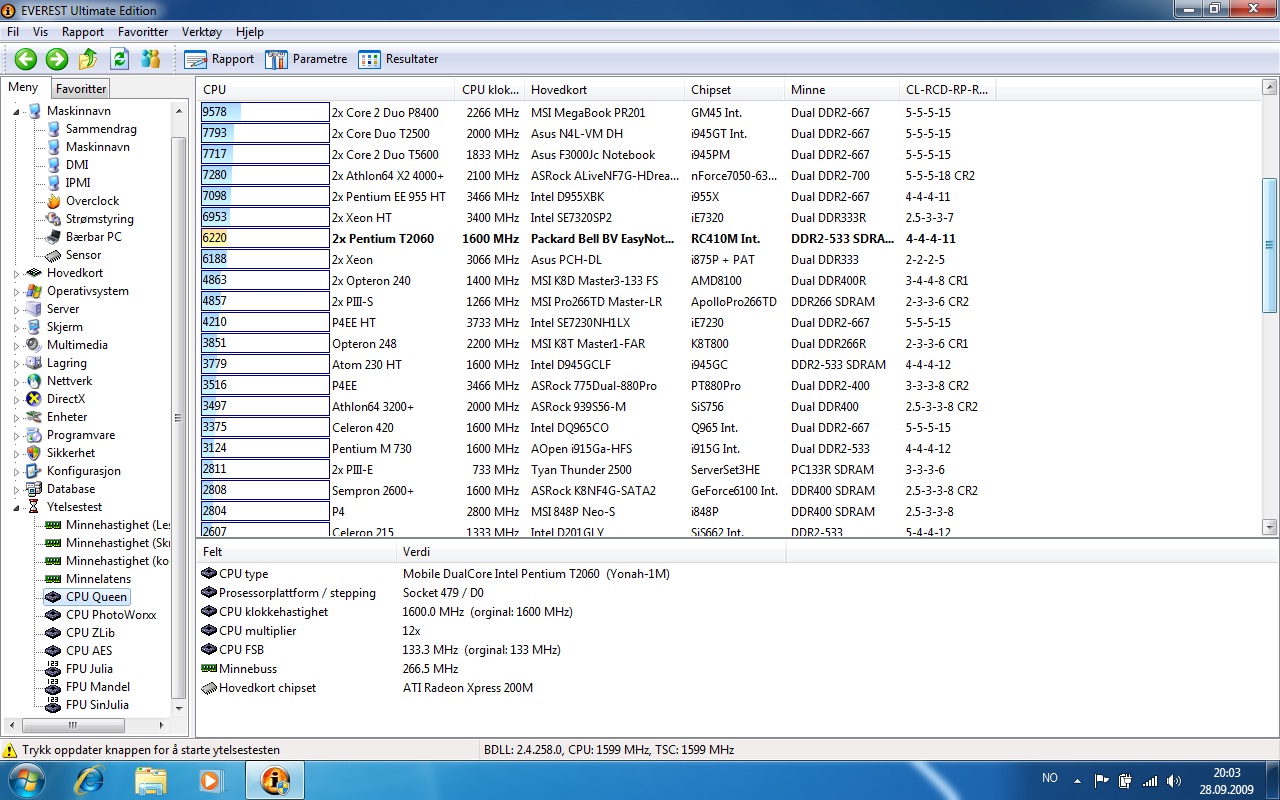Select the Minnelatens benchmark
Image resolution: width=1280 pixels, height=800 pixels.
(96, 579)
